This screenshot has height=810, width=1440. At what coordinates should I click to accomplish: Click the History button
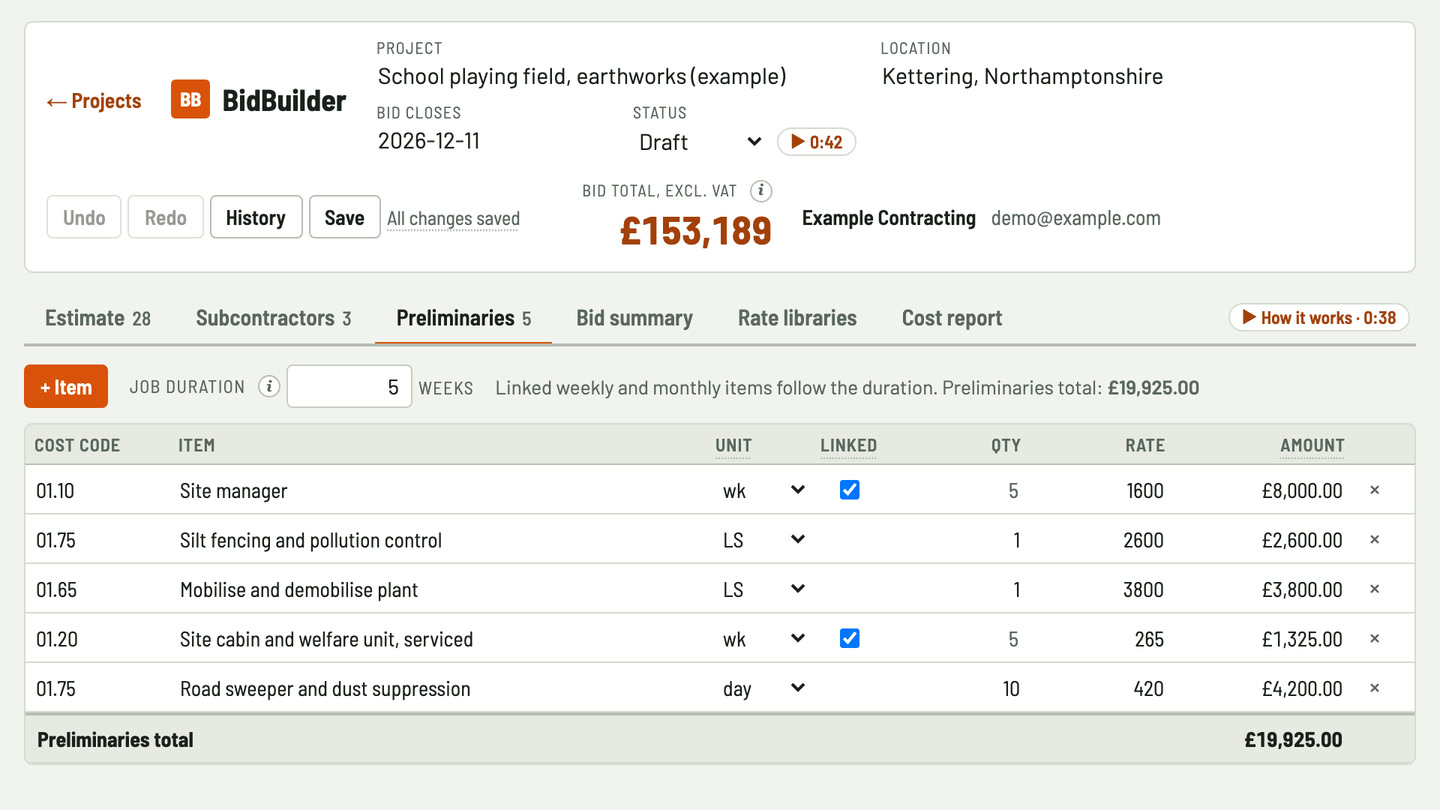(x=256, y=217)
